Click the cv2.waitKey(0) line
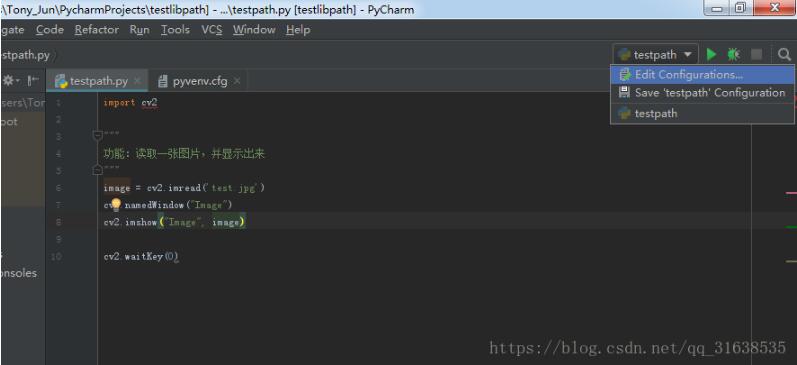This screenshot has height=365, width=797. click(141, 257)
